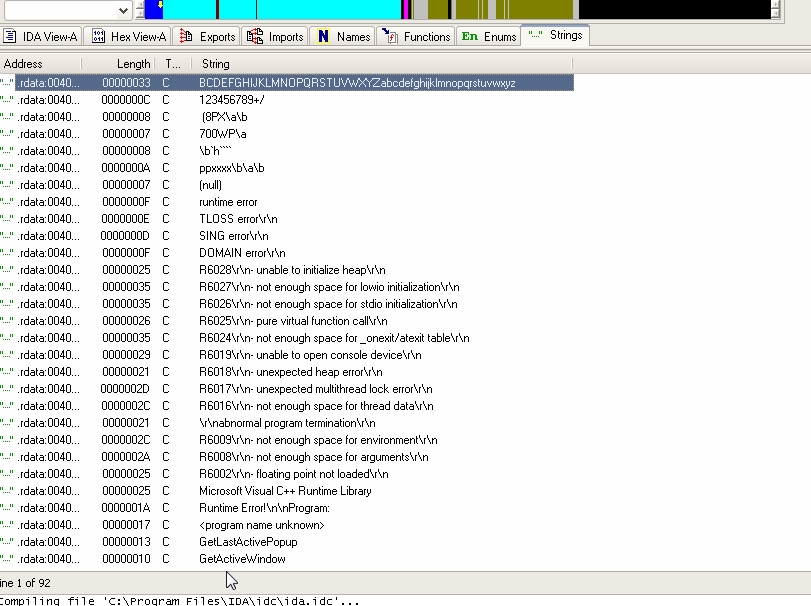Switch to the IDA View-A tab
811x606 pixels.
coord(49,37)
